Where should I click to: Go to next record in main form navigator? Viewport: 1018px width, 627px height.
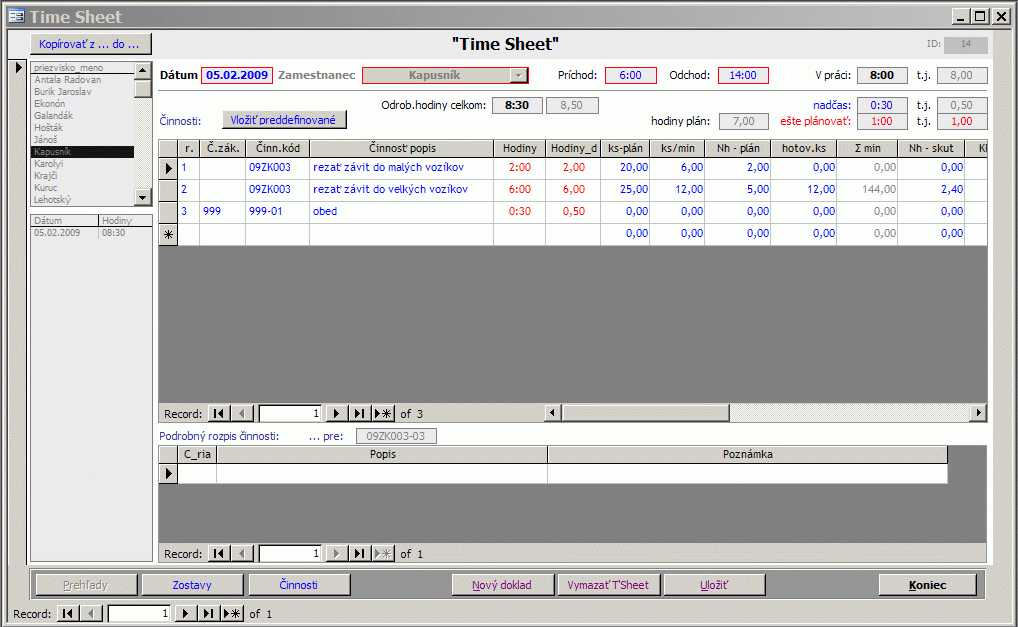point(185,613)
